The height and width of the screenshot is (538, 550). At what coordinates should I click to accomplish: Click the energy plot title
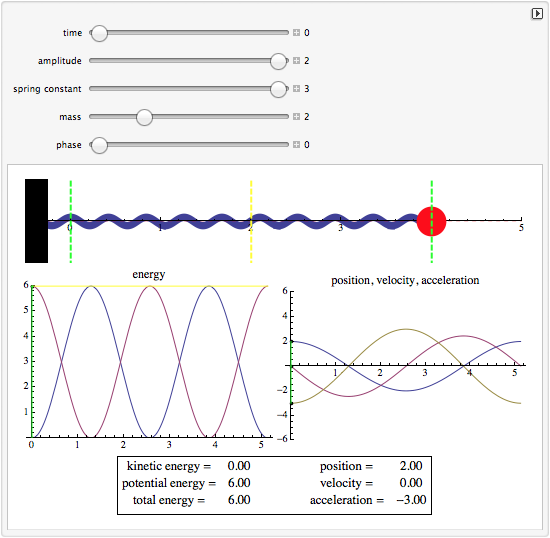pos(149,274)
